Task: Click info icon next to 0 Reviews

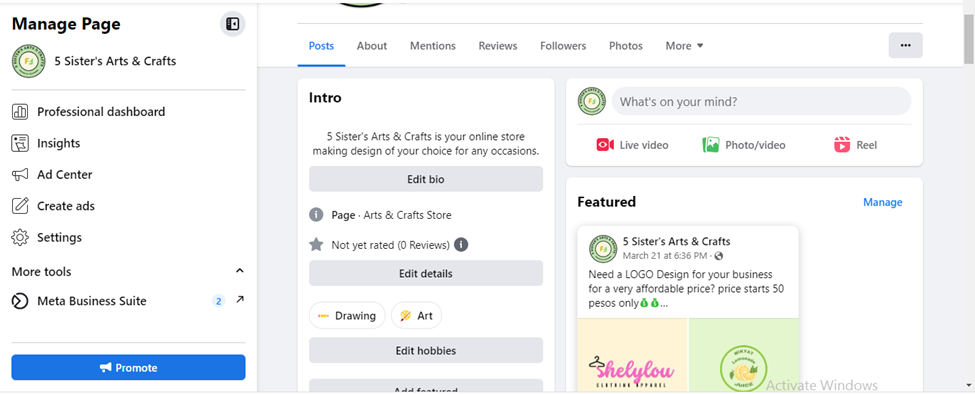Action: click(x=461, y=245)
